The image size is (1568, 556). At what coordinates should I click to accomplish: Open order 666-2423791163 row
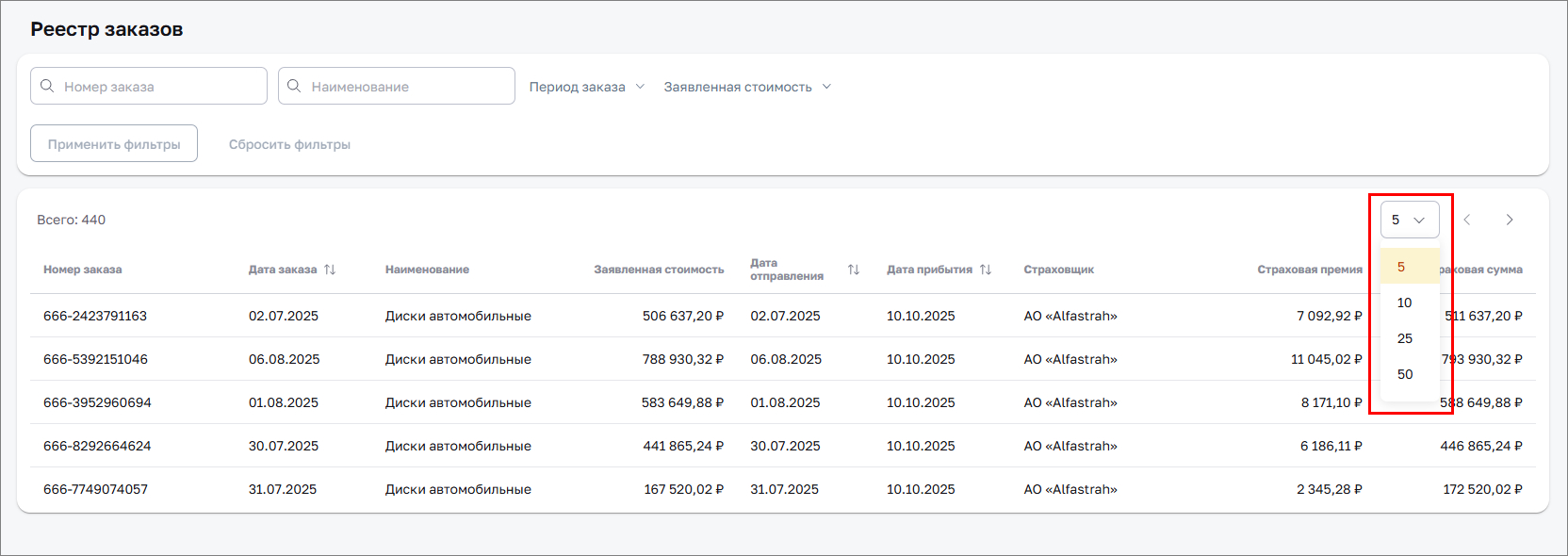pos(95,316)
